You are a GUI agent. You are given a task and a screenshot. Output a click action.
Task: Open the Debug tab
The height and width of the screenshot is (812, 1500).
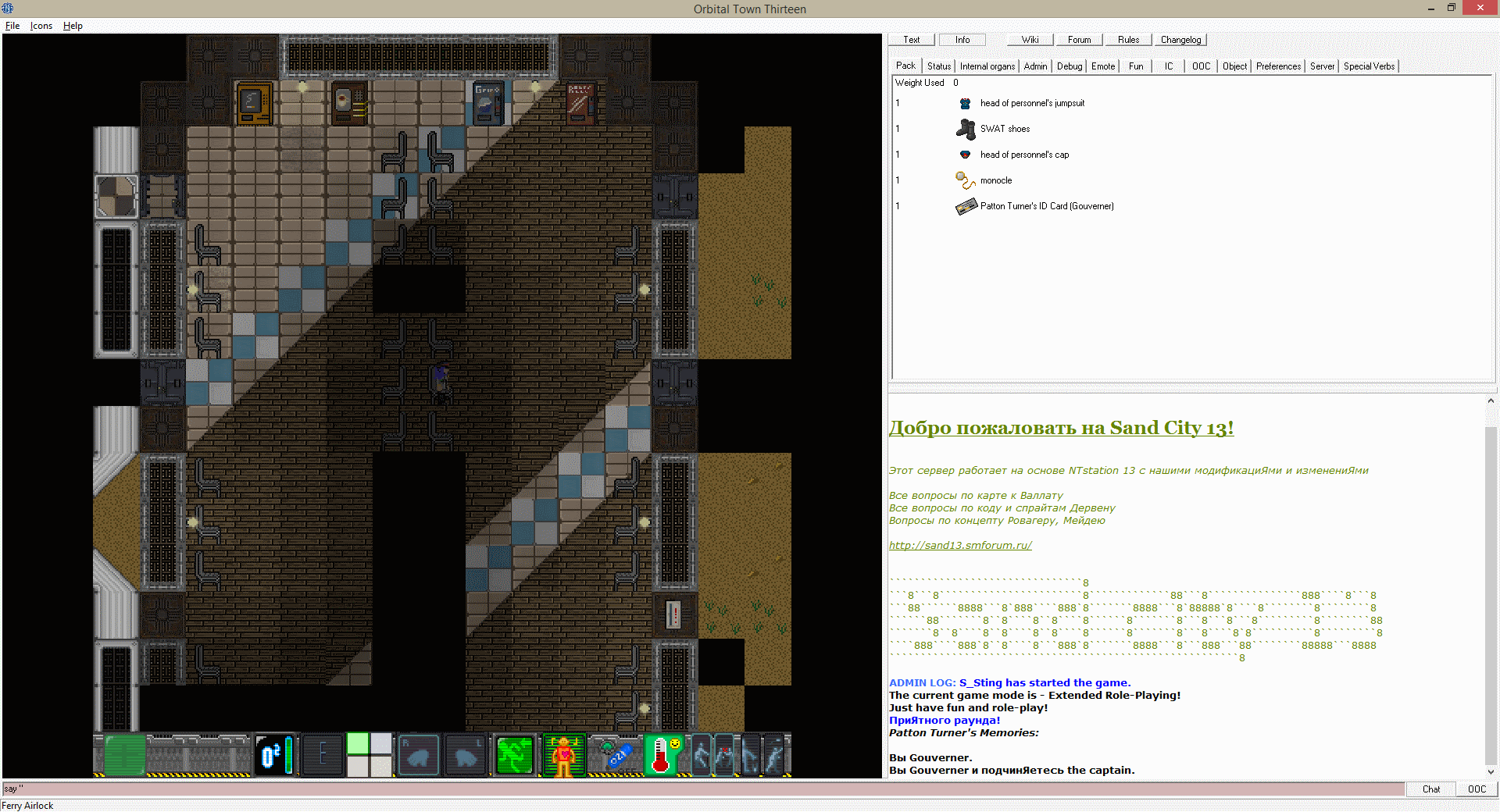(1070, 66)
